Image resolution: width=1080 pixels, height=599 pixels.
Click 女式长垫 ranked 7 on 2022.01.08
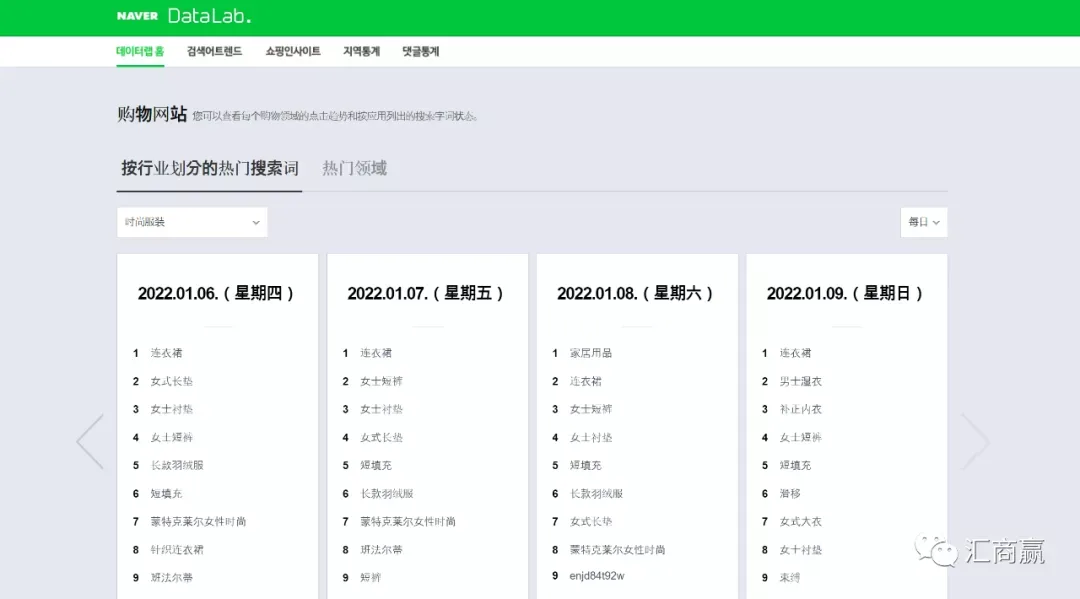click(591, 522)
